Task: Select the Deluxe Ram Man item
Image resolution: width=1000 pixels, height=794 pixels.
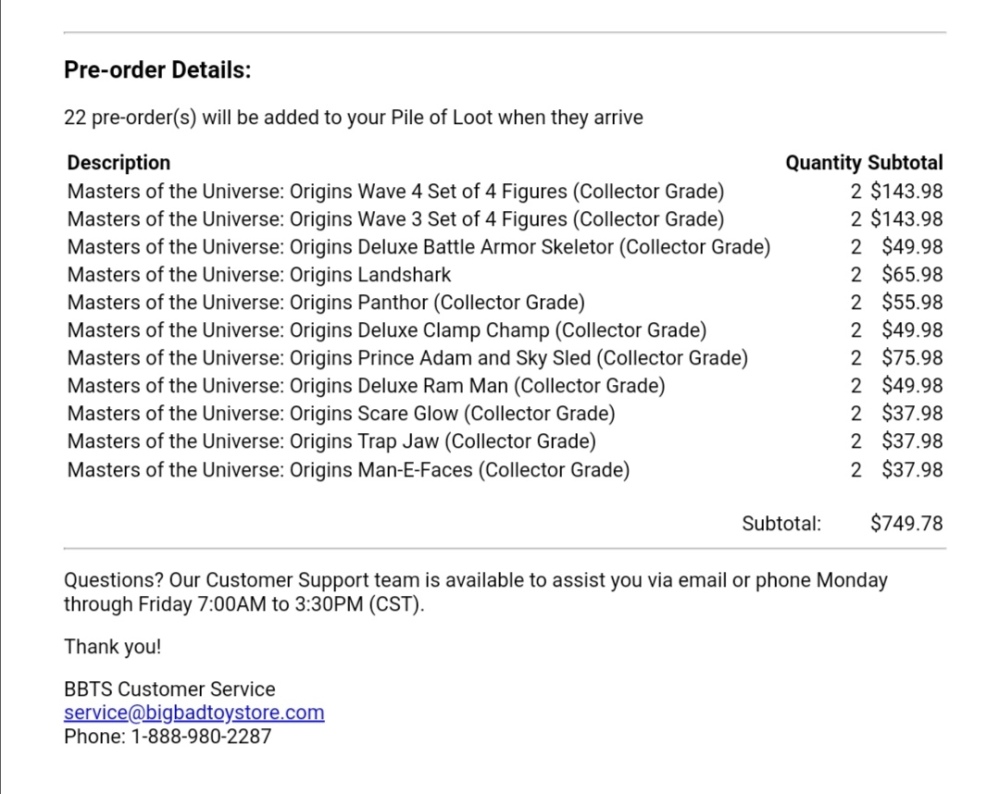Action: [x=366, y=386]
